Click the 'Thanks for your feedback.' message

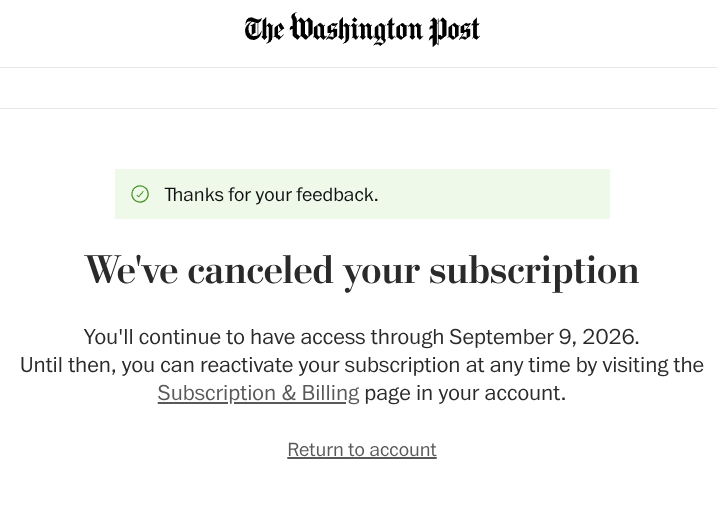tap(271, 195)
